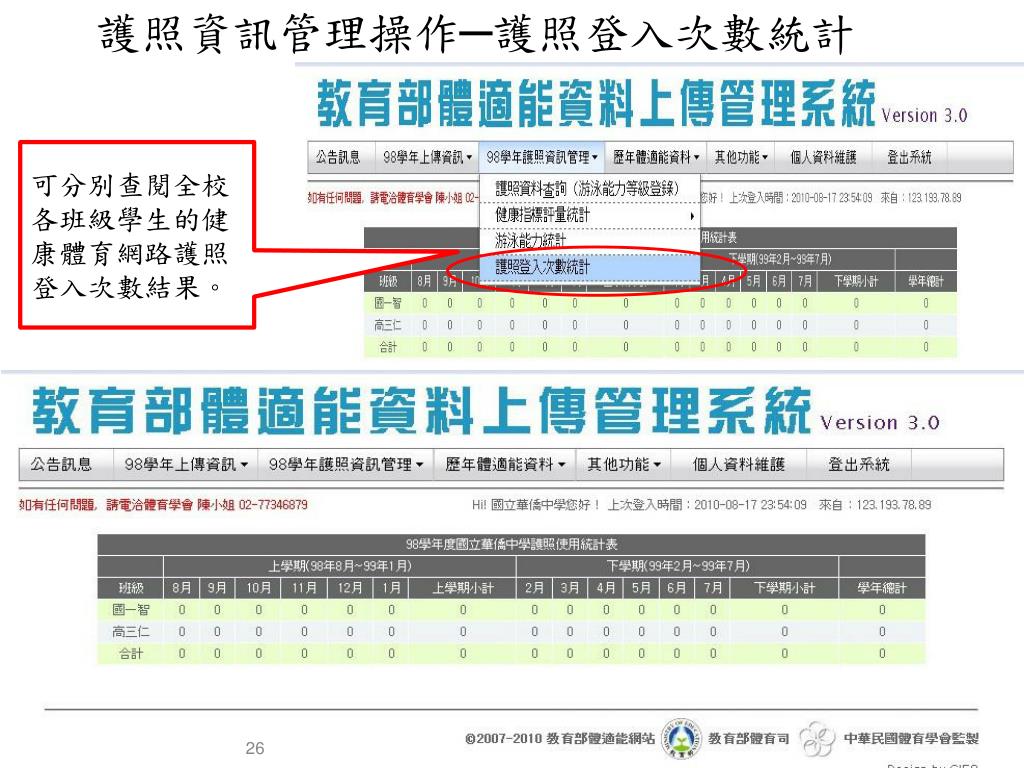Go to 公告訊息 in upper screenshot menu bar
1024x768 pixels.
338,157
